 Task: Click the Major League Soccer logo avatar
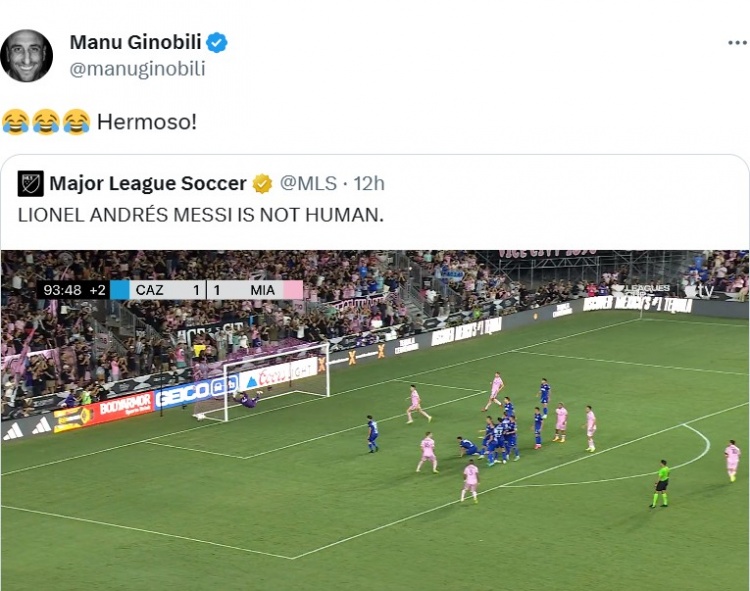point(31,184)
